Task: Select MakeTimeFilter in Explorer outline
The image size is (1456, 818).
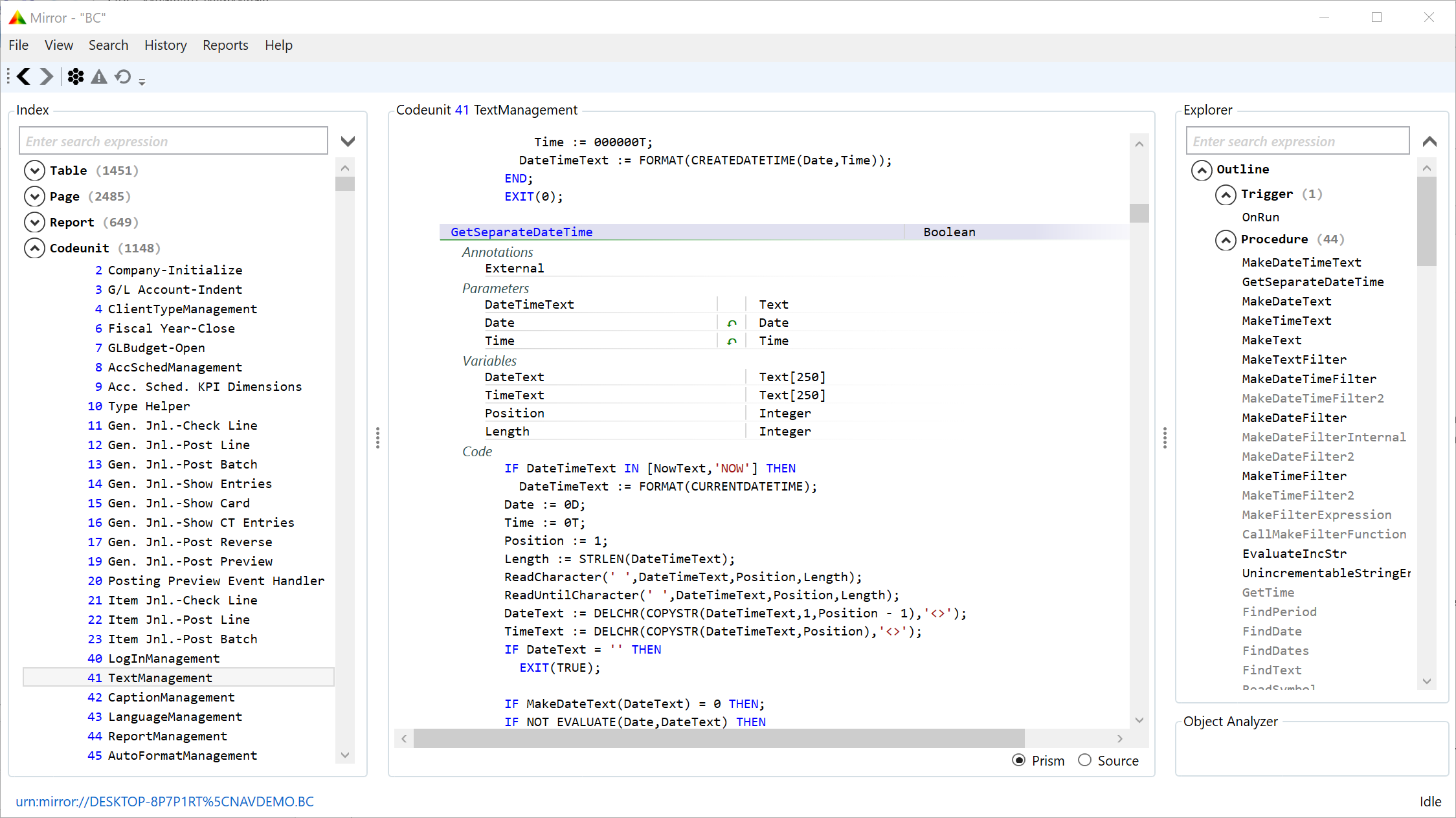Action: (x=1294, y=476)
